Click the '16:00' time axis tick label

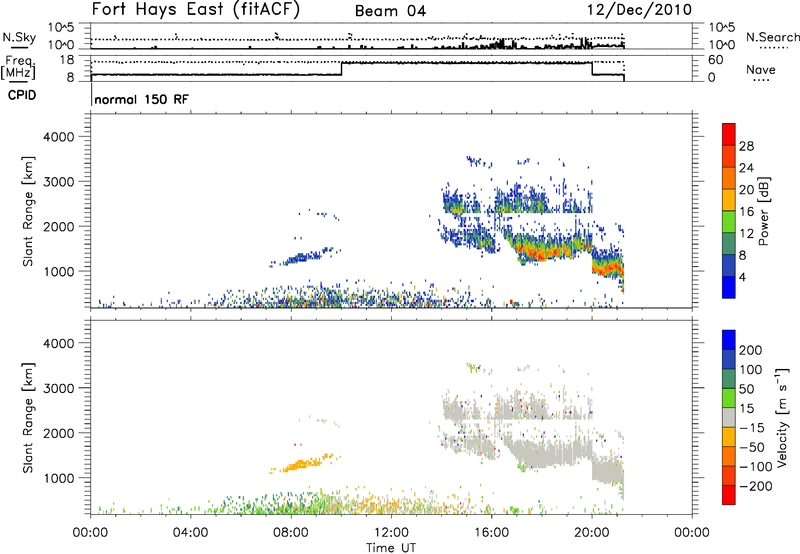click(491, 533)
